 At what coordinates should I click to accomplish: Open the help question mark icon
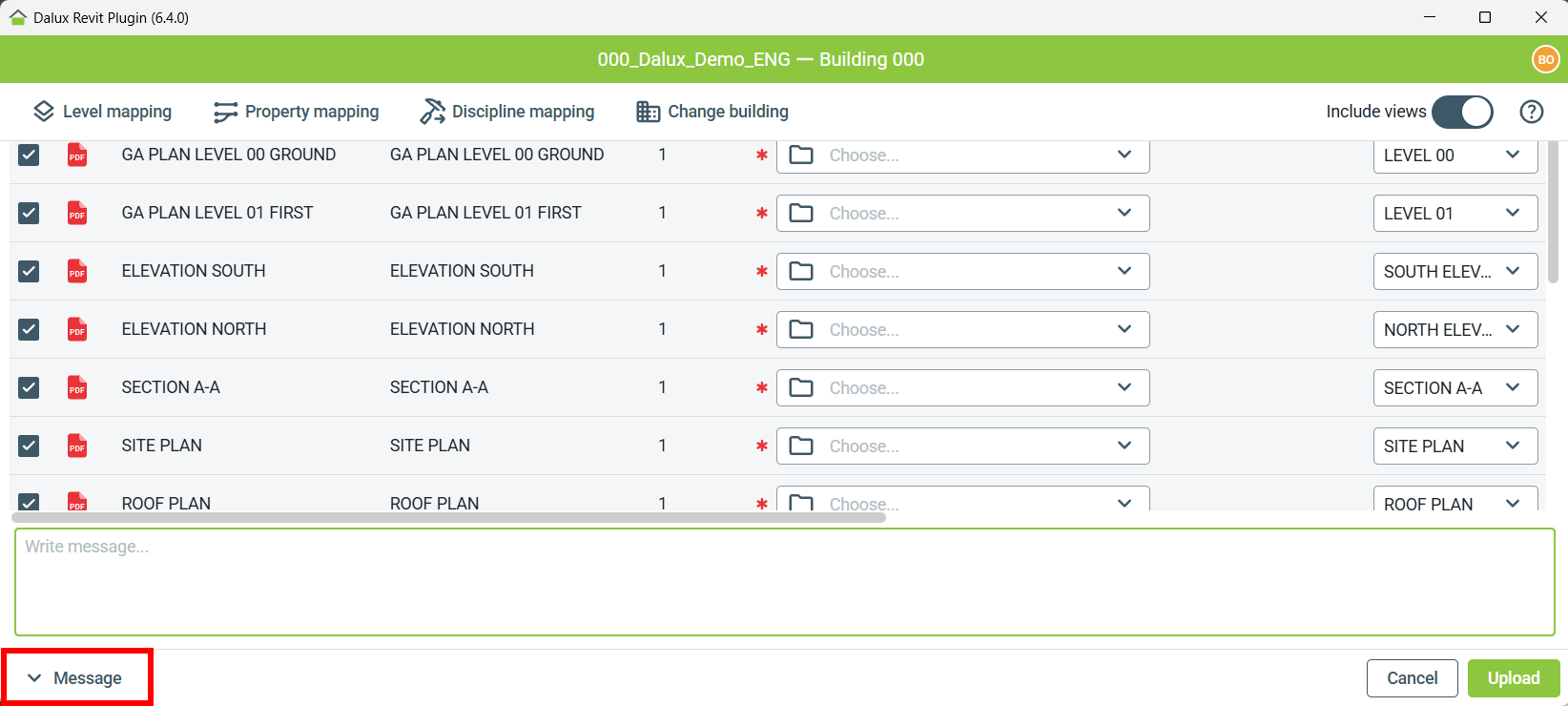pyautogui.click(x=1531, y=112)
